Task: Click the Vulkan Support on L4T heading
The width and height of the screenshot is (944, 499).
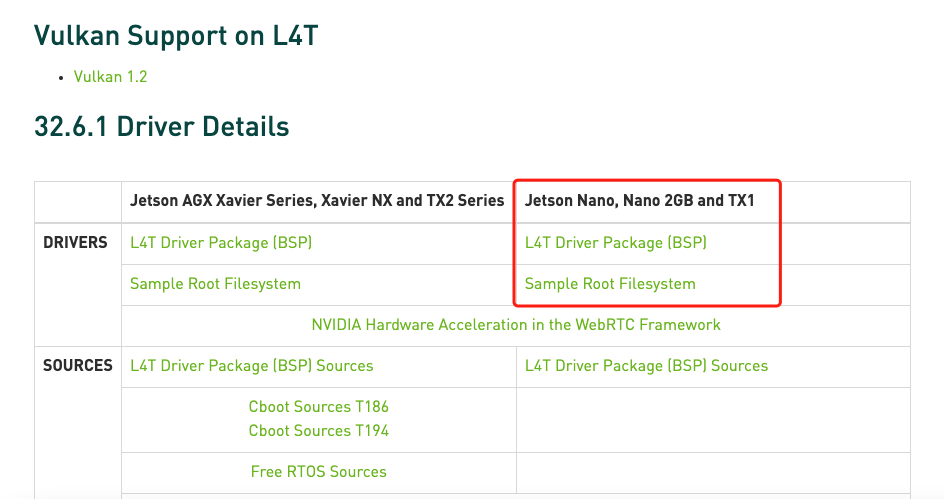Action: tap(176, 36)
